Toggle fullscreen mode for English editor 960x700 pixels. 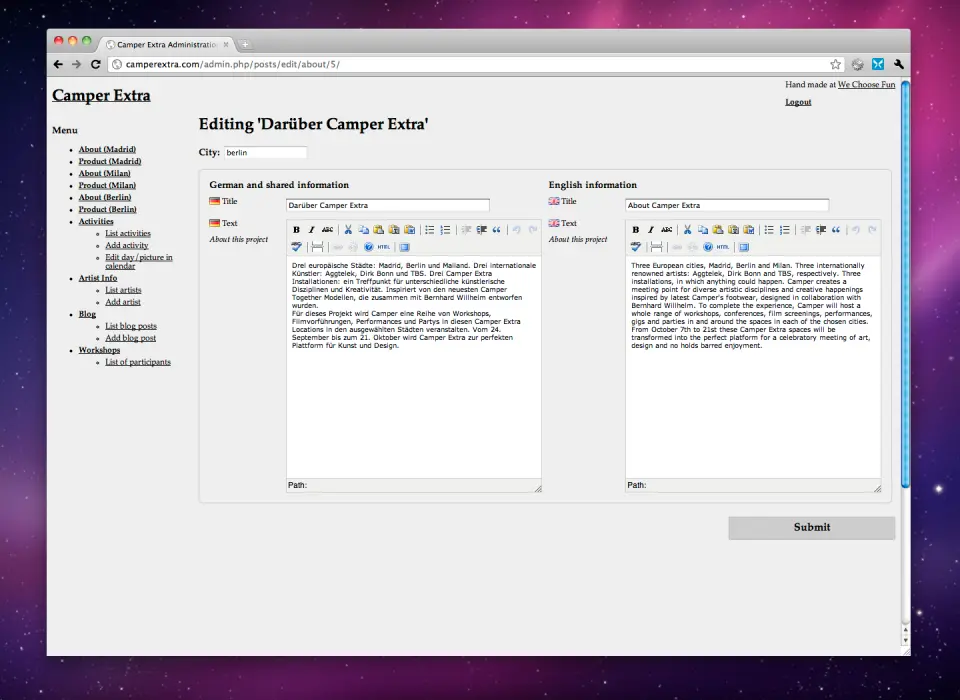point(744,247)
